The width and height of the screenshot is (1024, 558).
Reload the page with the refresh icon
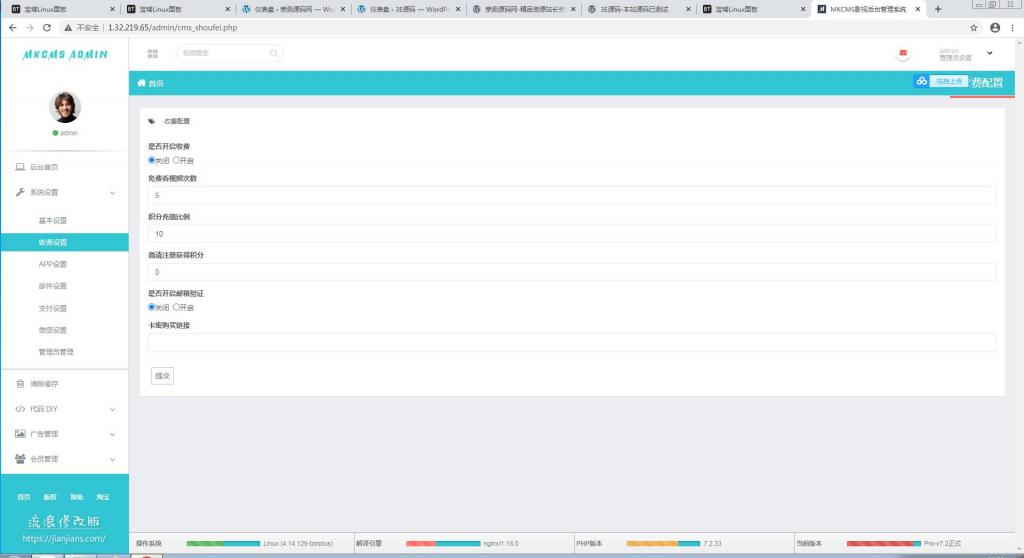[47, 27]
